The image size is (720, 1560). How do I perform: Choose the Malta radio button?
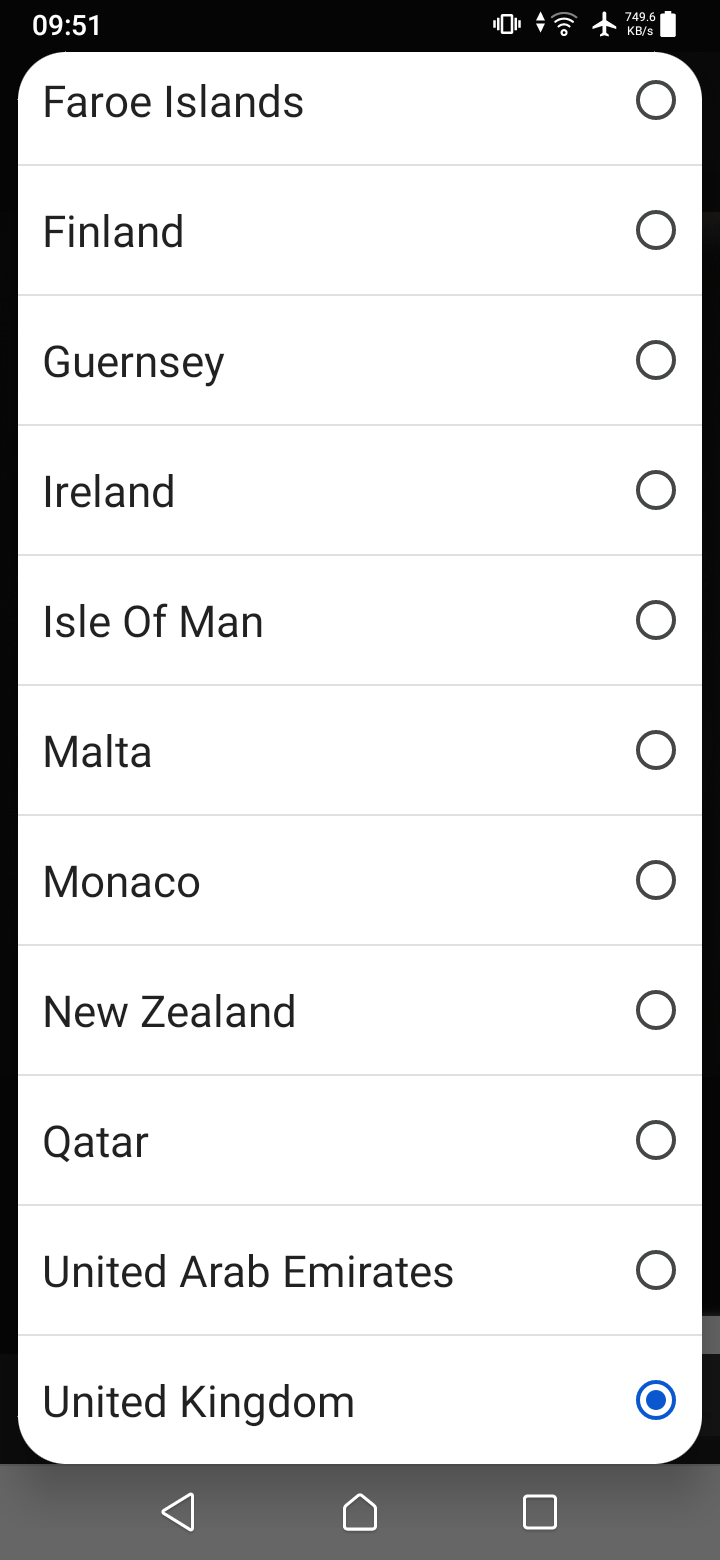(655, 750)
